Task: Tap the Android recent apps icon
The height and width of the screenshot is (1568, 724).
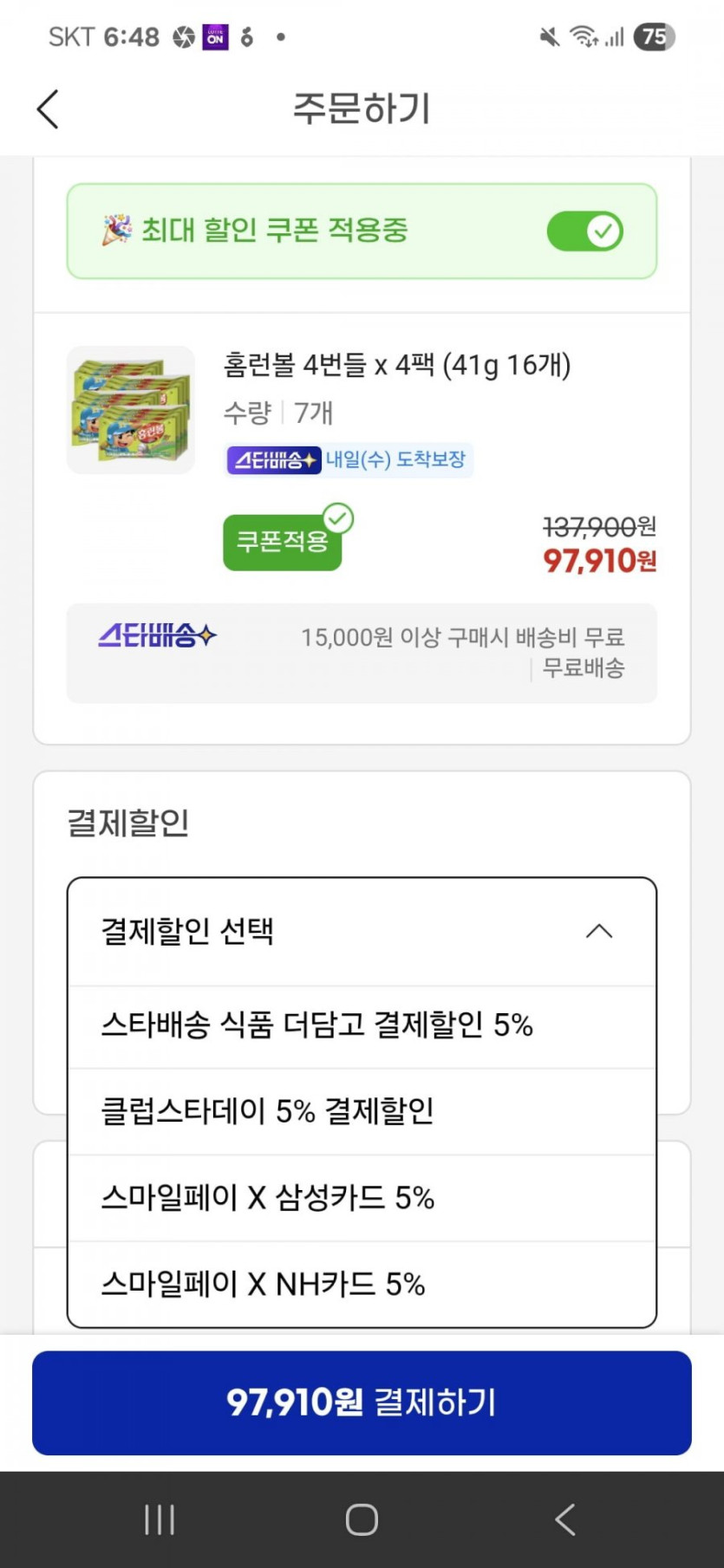Action: coord(160,1519)
